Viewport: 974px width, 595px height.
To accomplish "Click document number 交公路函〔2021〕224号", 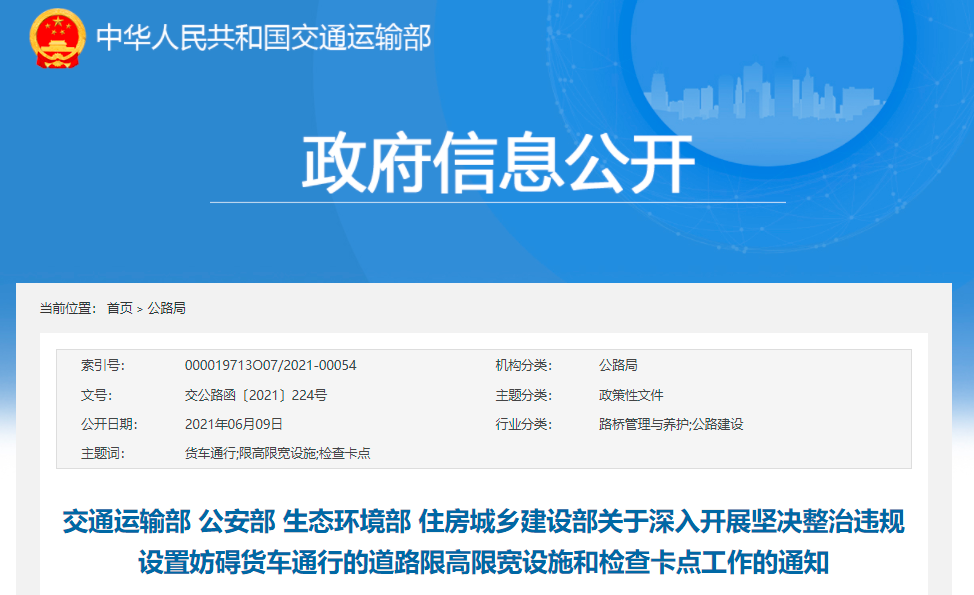I will click(x=255, y=395).
